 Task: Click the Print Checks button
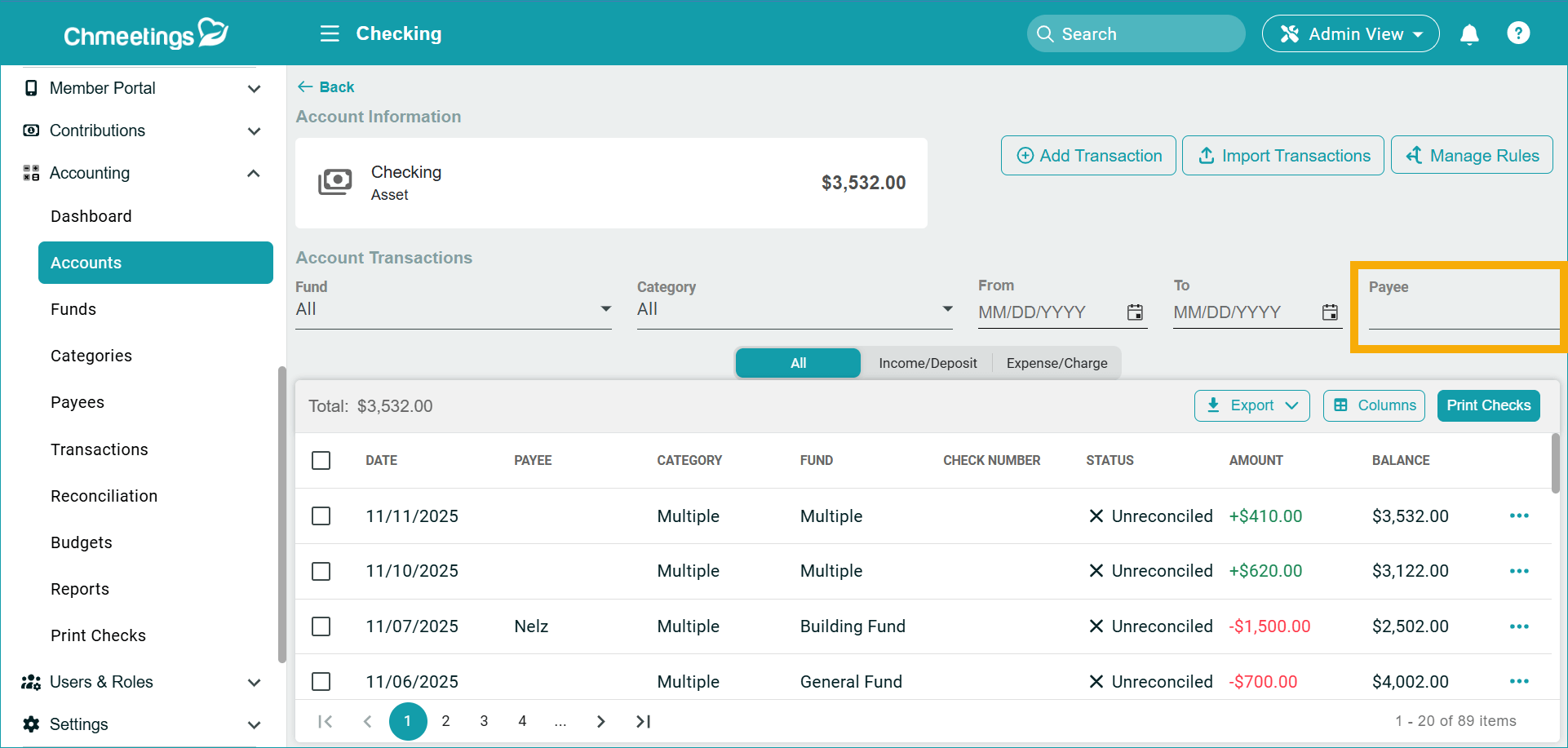[1488, 405]
